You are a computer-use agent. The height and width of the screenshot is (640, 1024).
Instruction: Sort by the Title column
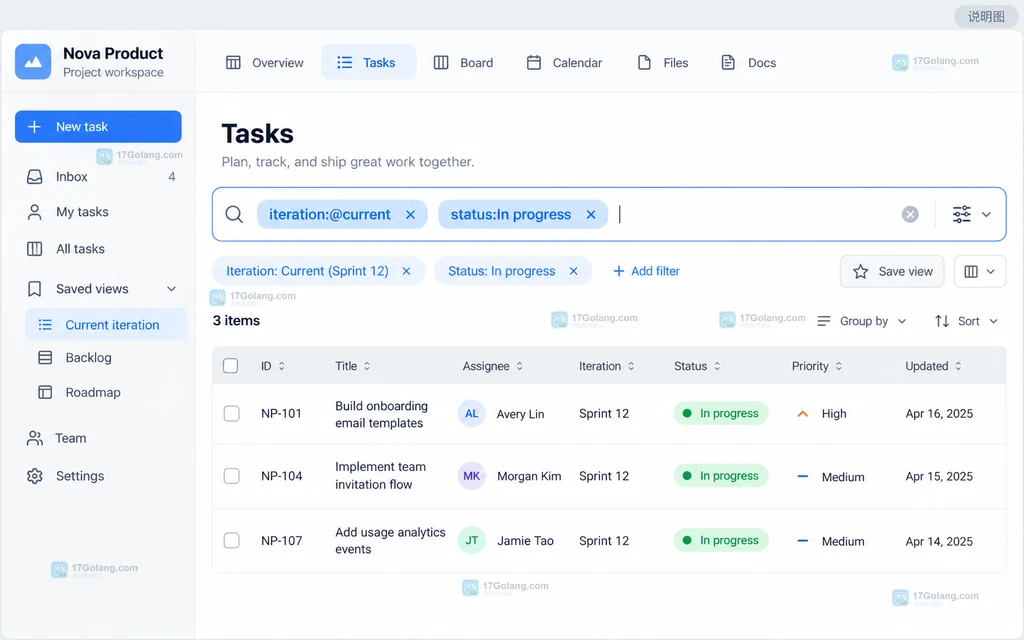[353, 366]
